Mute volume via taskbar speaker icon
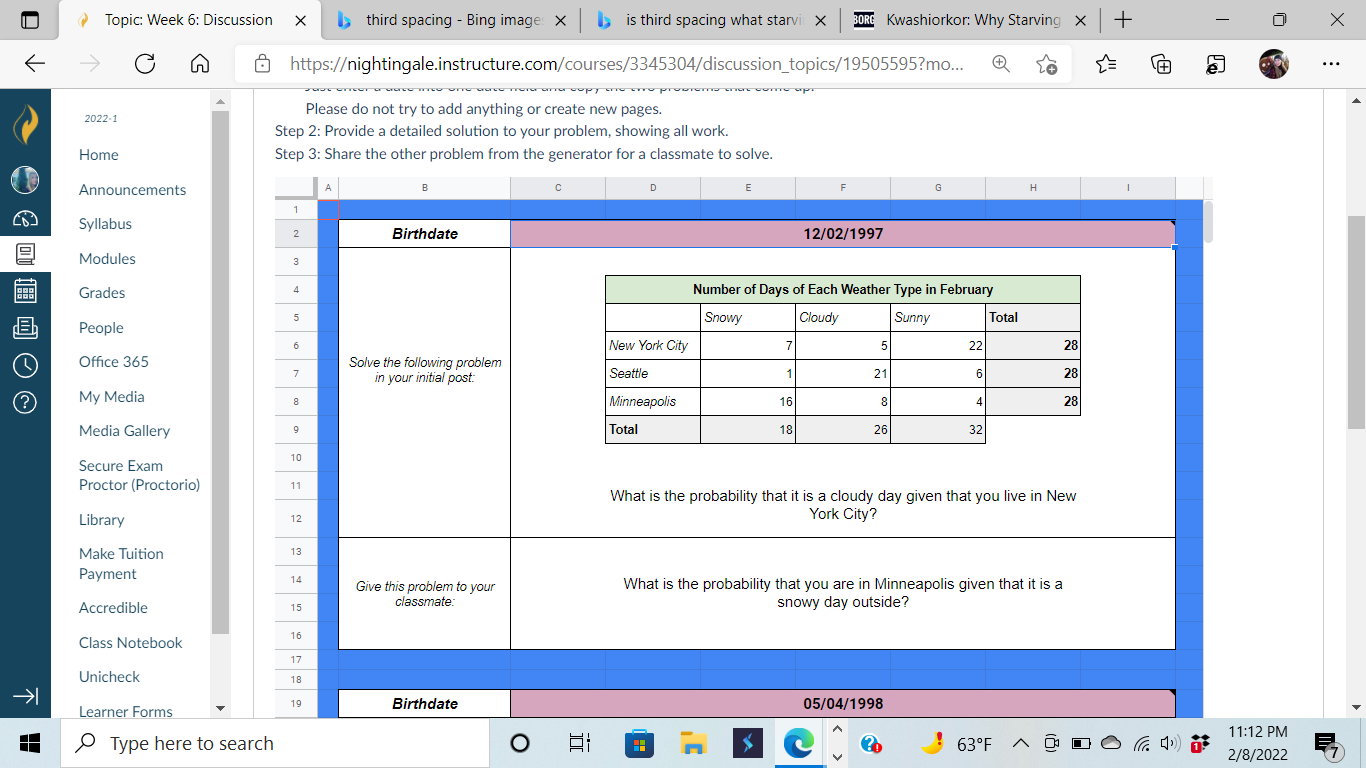The width and height of the screenshot is (1366, 768). (1169, 743)
